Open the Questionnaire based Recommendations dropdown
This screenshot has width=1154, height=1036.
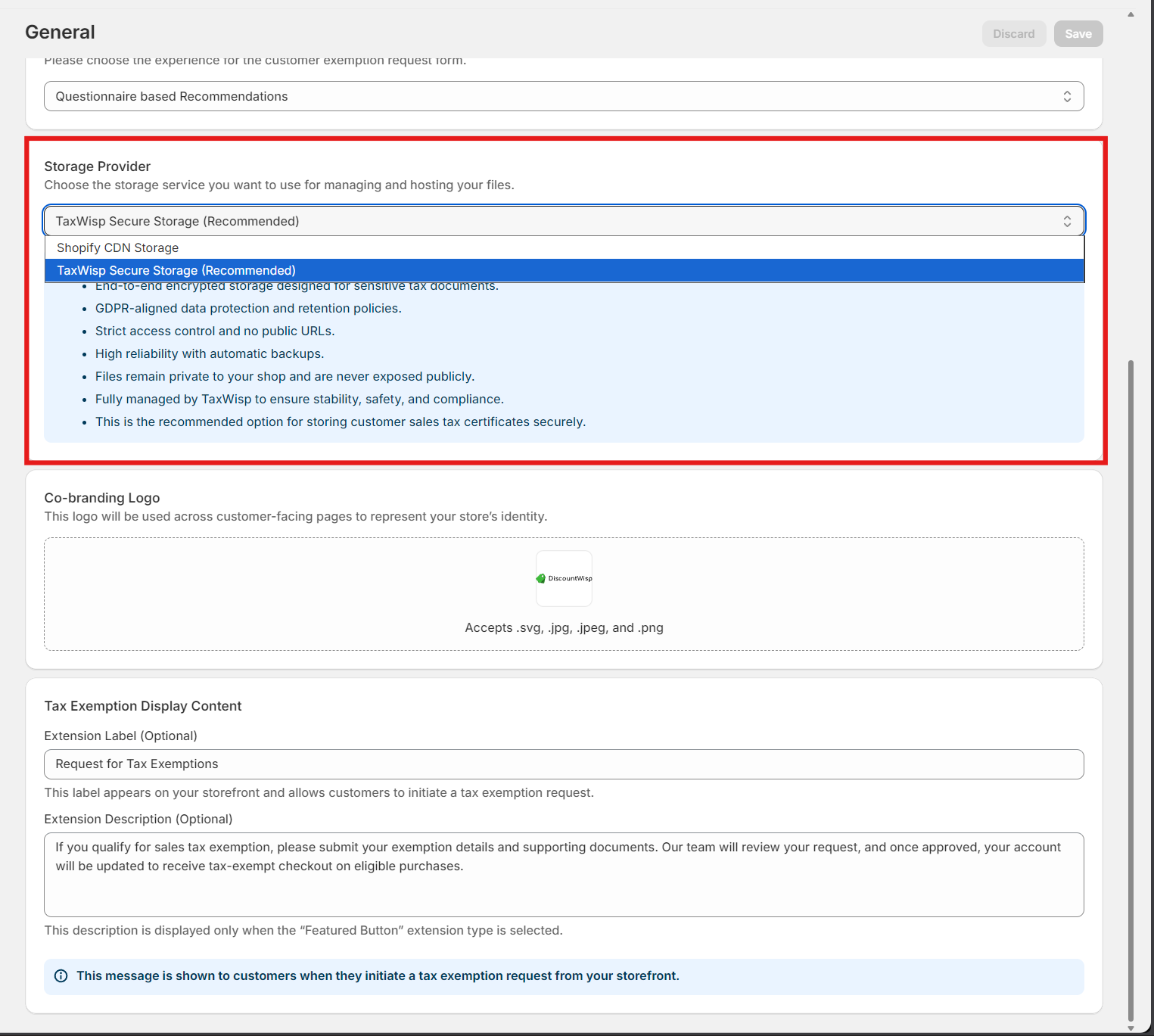[564, 96]
